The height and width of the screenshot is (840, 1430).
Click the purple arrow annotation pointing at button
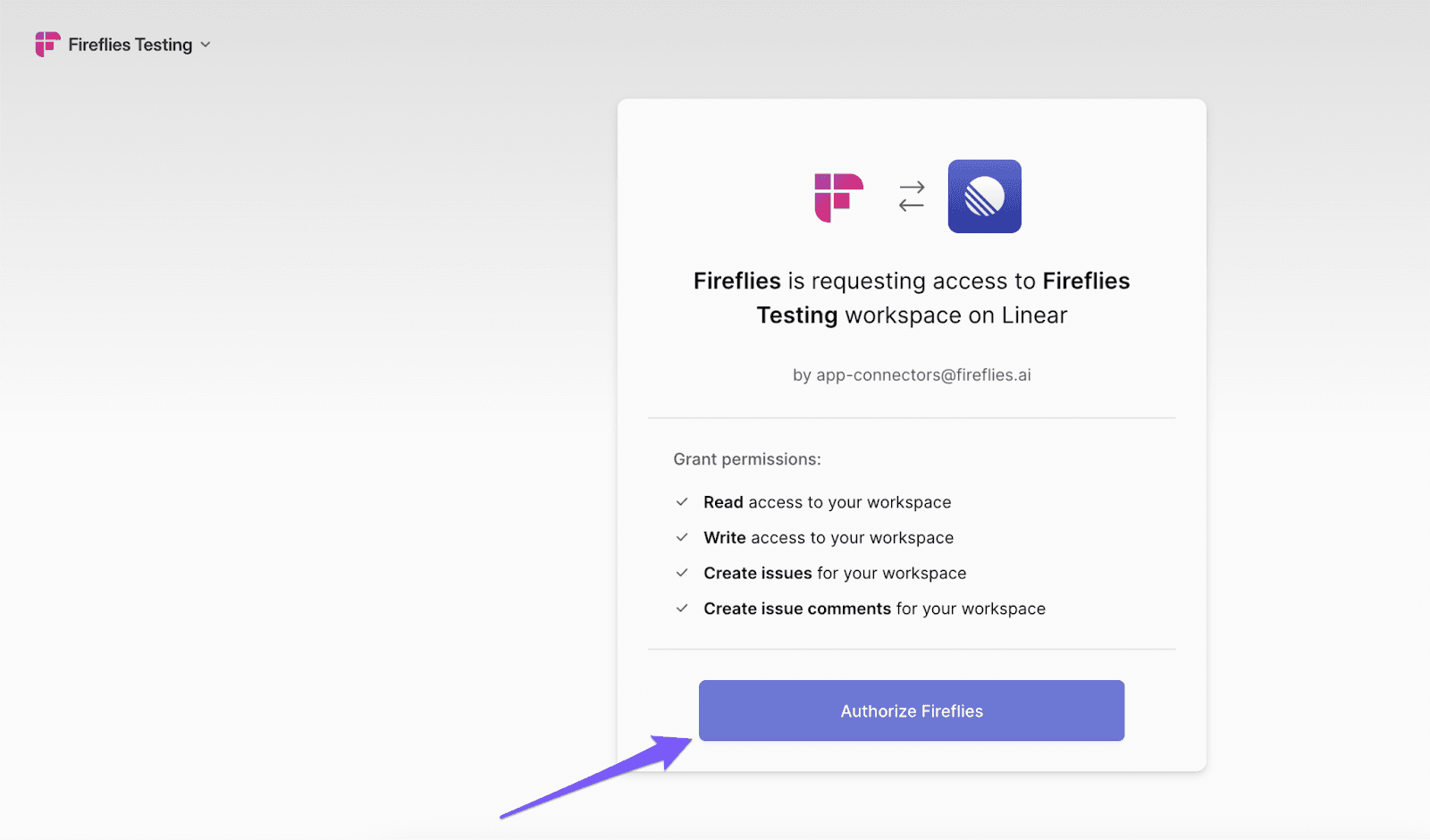(x=596, y=777)
